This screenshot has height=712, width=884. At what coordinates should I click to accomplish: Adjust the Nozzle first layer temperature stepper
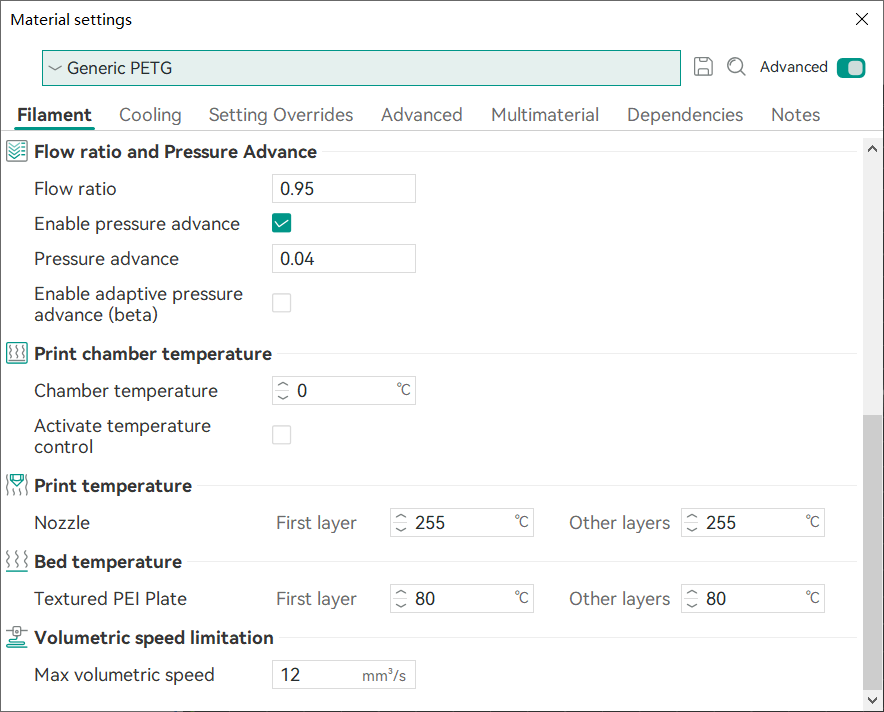(400, 523)
